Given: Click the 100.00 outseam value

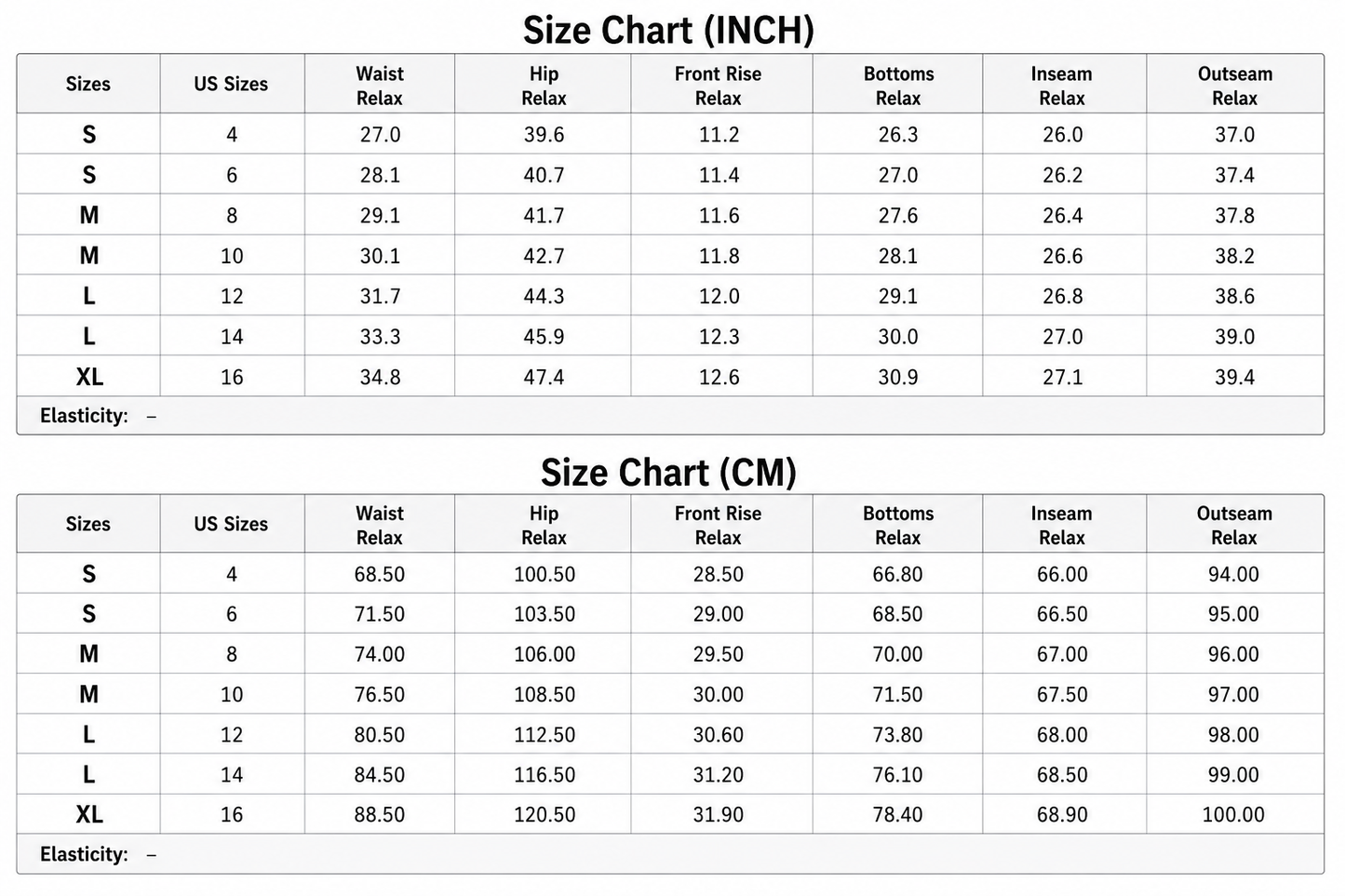Looking at the screenshot, I should (1233, 814).
